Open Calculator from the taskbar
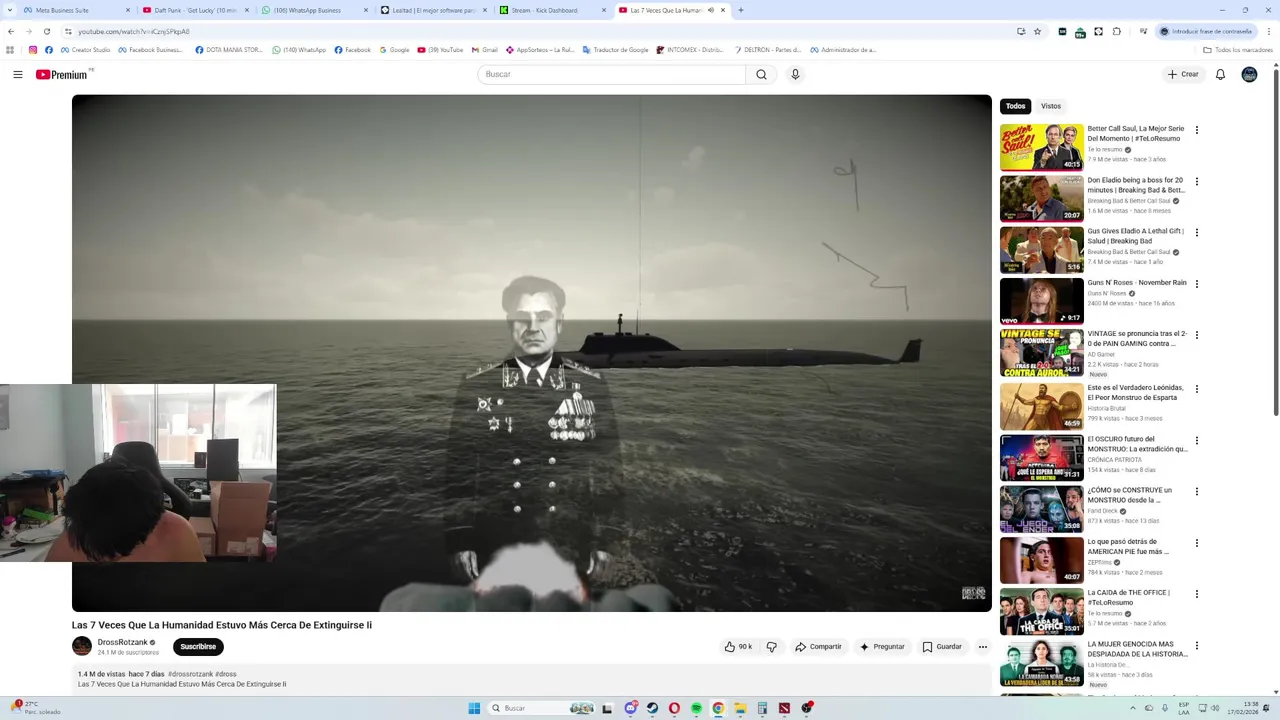Viewport: 1280px width, 720px height. pos(762,708)
